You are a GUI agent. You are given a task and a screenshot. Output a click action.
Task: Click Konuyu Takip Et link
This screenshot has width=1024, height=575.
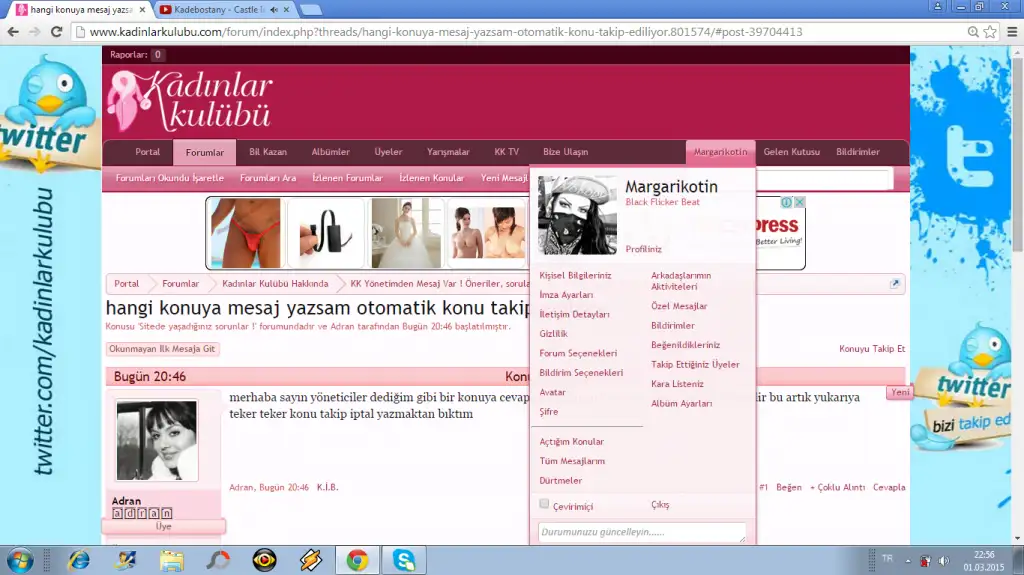[x=872, y=349]
